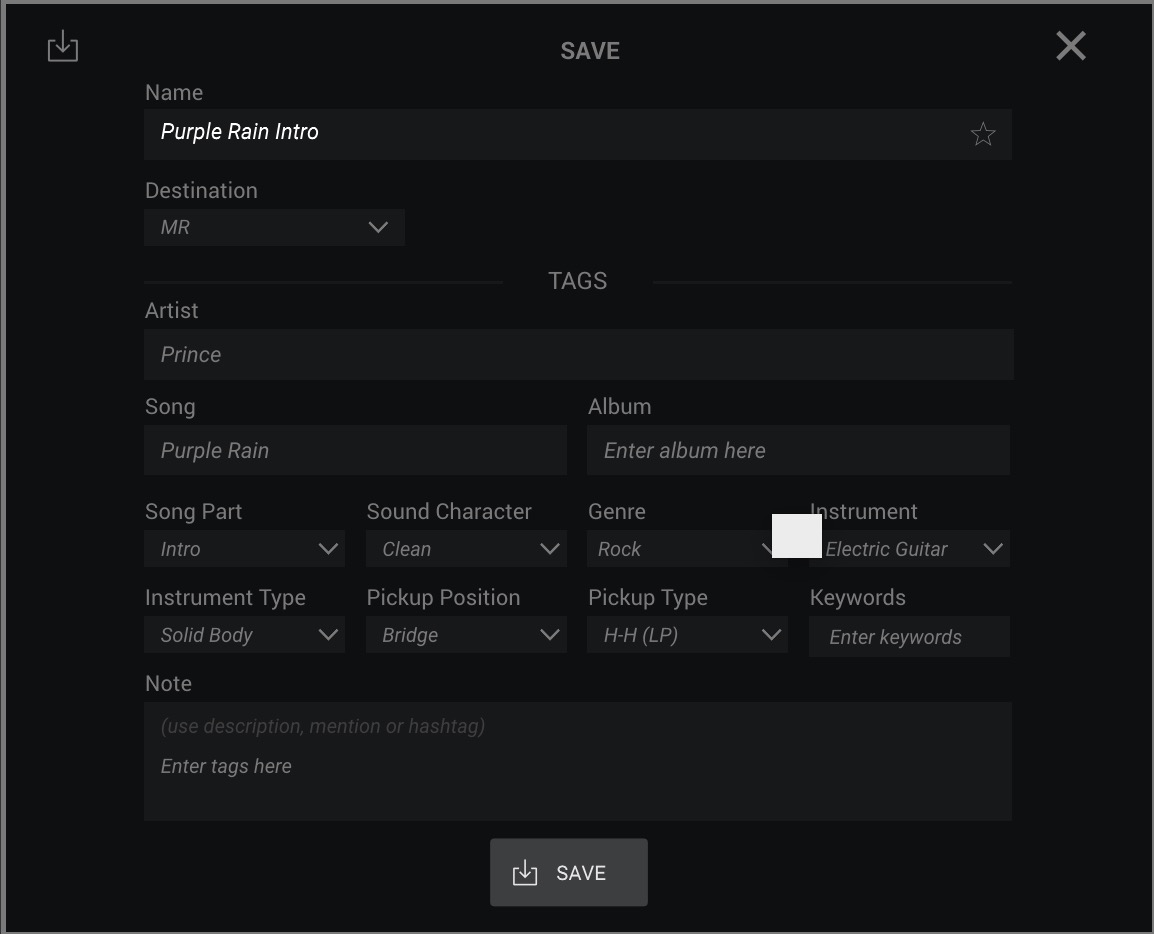The width and height of the screenshot is (1154, 934).
Task: Close the Save dialog
Action: pos(1071,46)
